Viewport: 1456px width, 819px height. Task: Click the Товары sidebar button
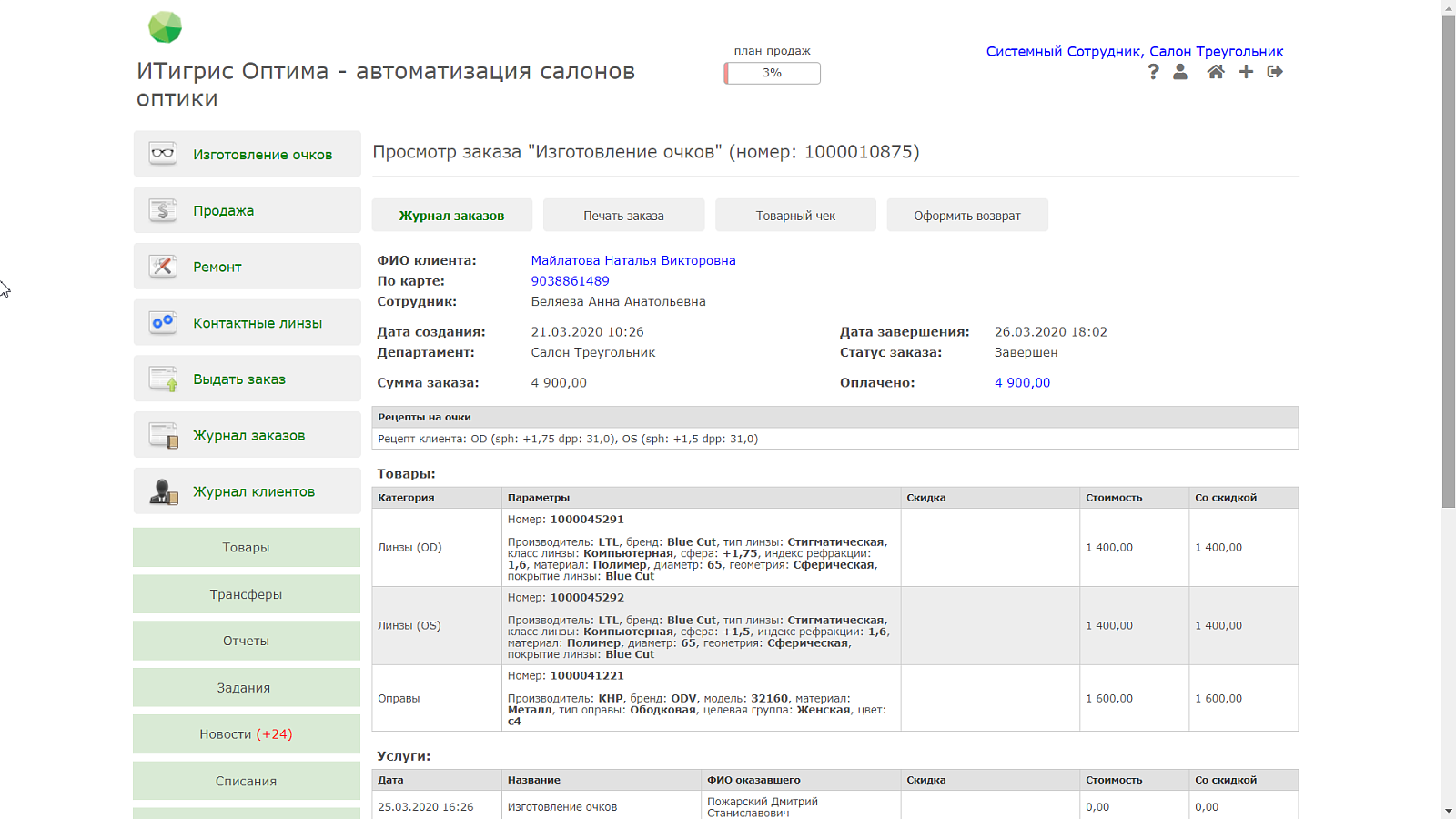(247, 547)
